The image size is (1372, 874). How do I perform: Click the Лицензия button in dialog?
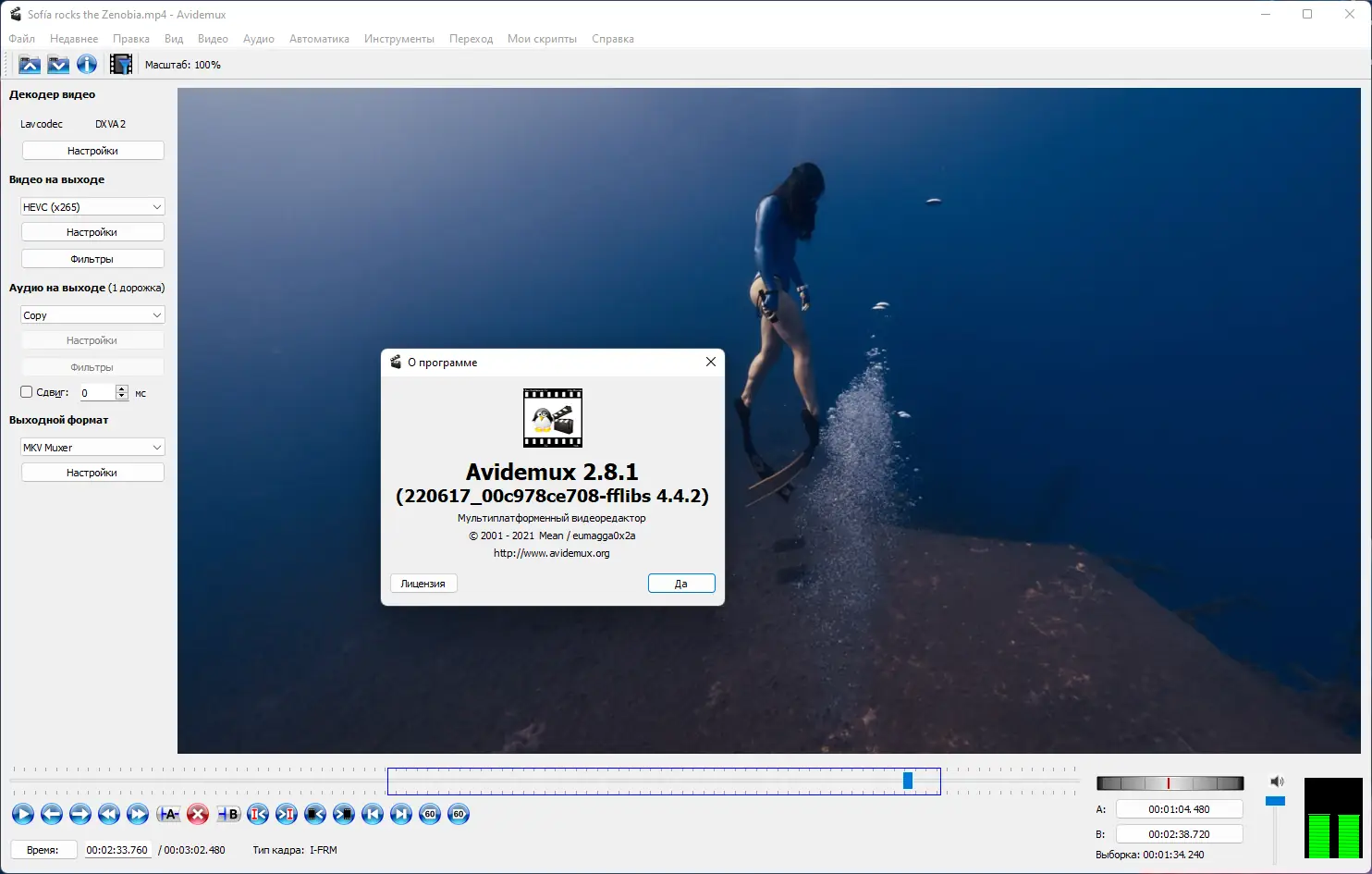423,584
